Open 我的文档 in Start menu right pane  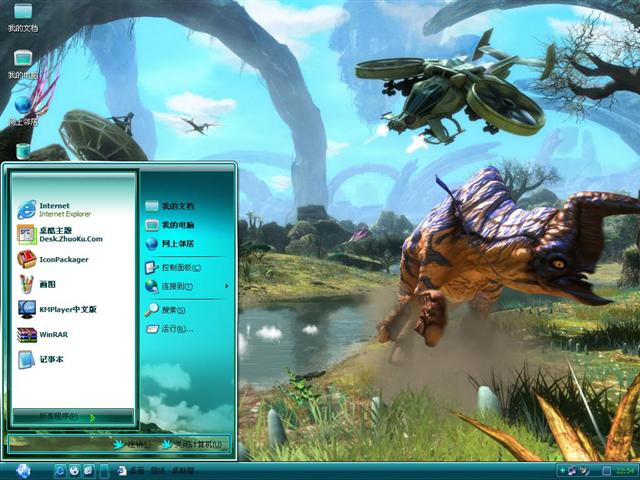coord(170,206)
